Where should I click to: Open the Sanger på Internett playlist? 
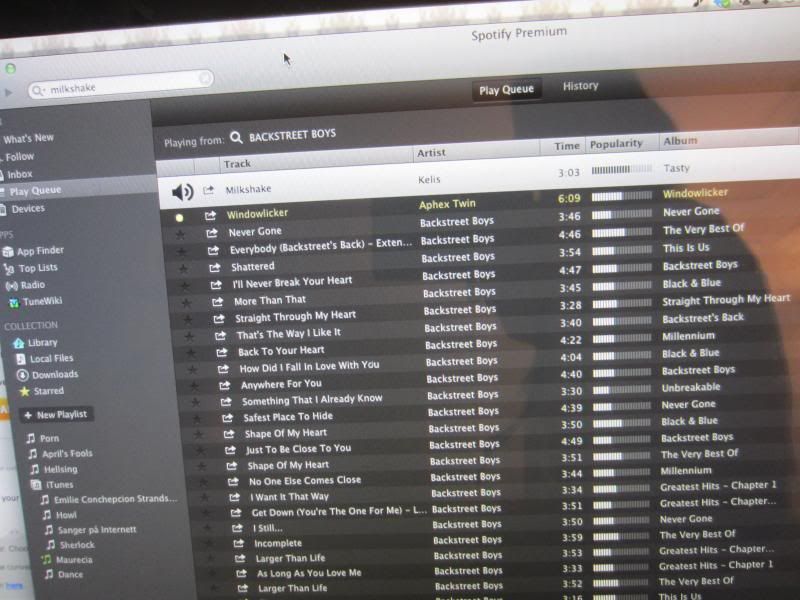90,530
